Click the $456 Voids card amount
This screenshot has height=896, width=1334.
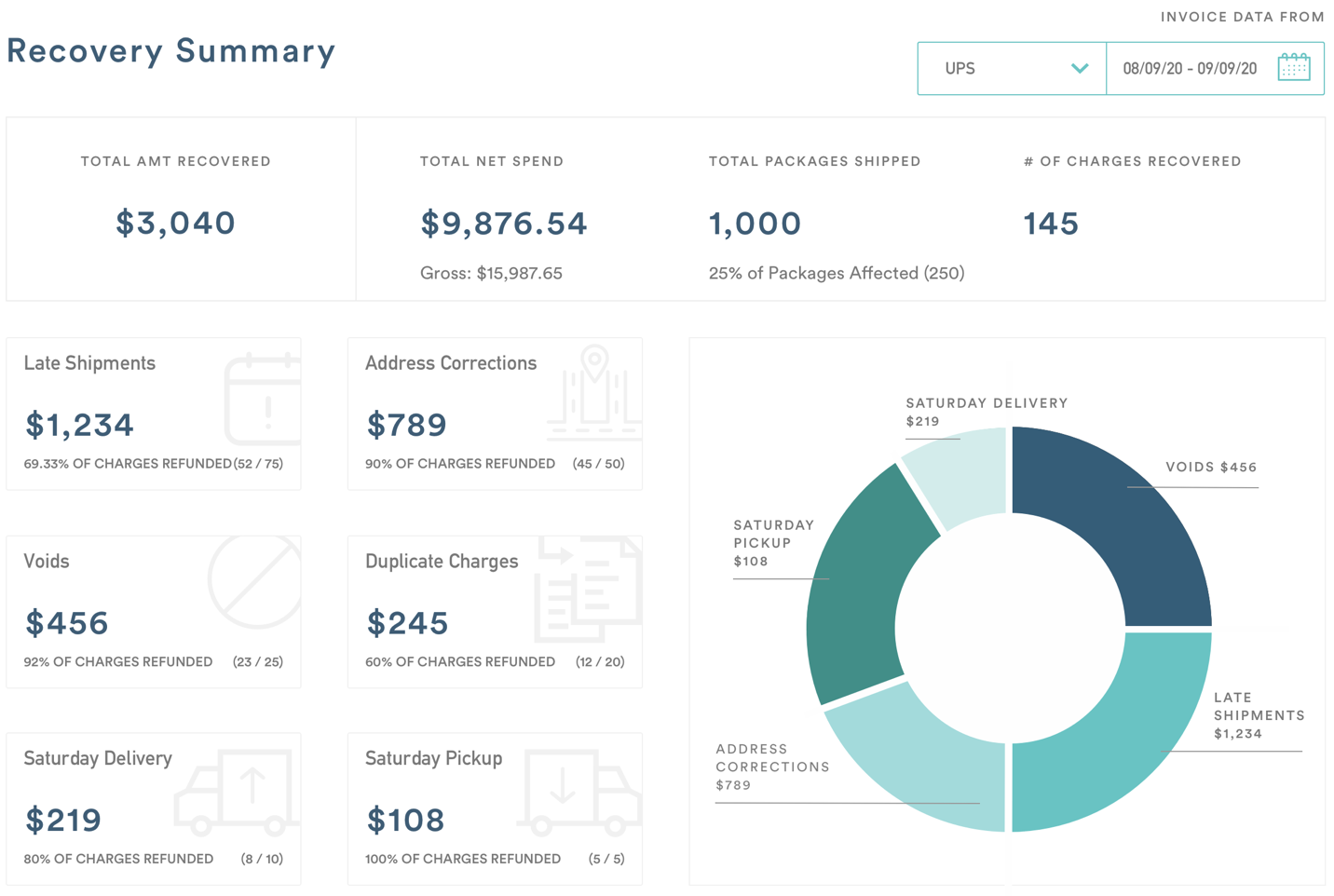67,623
